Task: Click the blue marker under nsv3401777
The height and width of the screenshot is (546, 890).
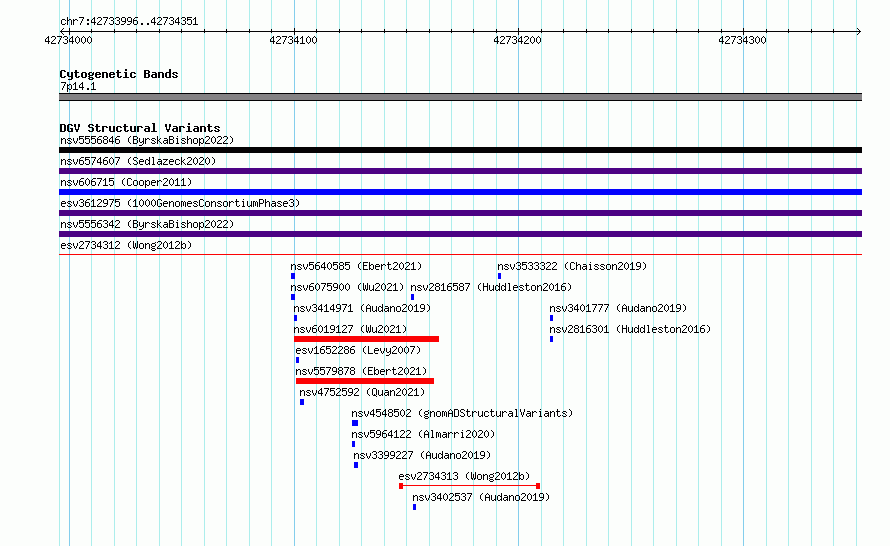Action: [x=552, y=318]
